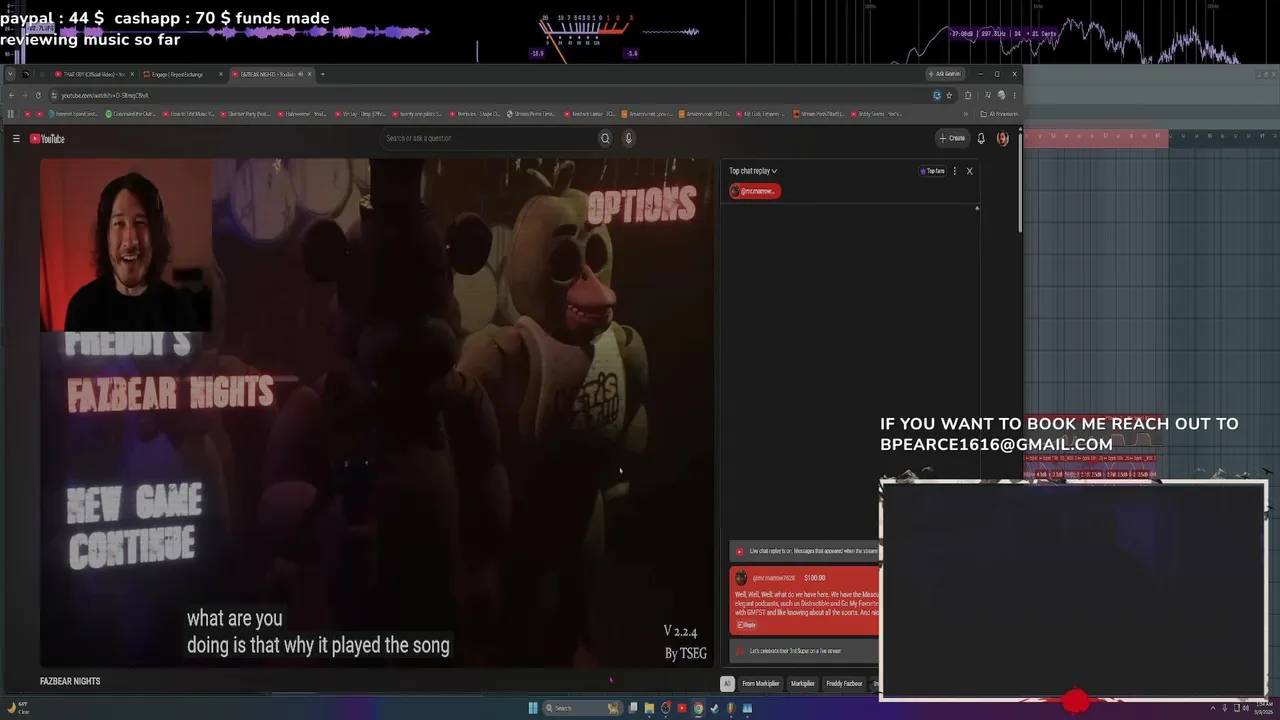Switch to Chrome on the taskbar

(698, 708)
